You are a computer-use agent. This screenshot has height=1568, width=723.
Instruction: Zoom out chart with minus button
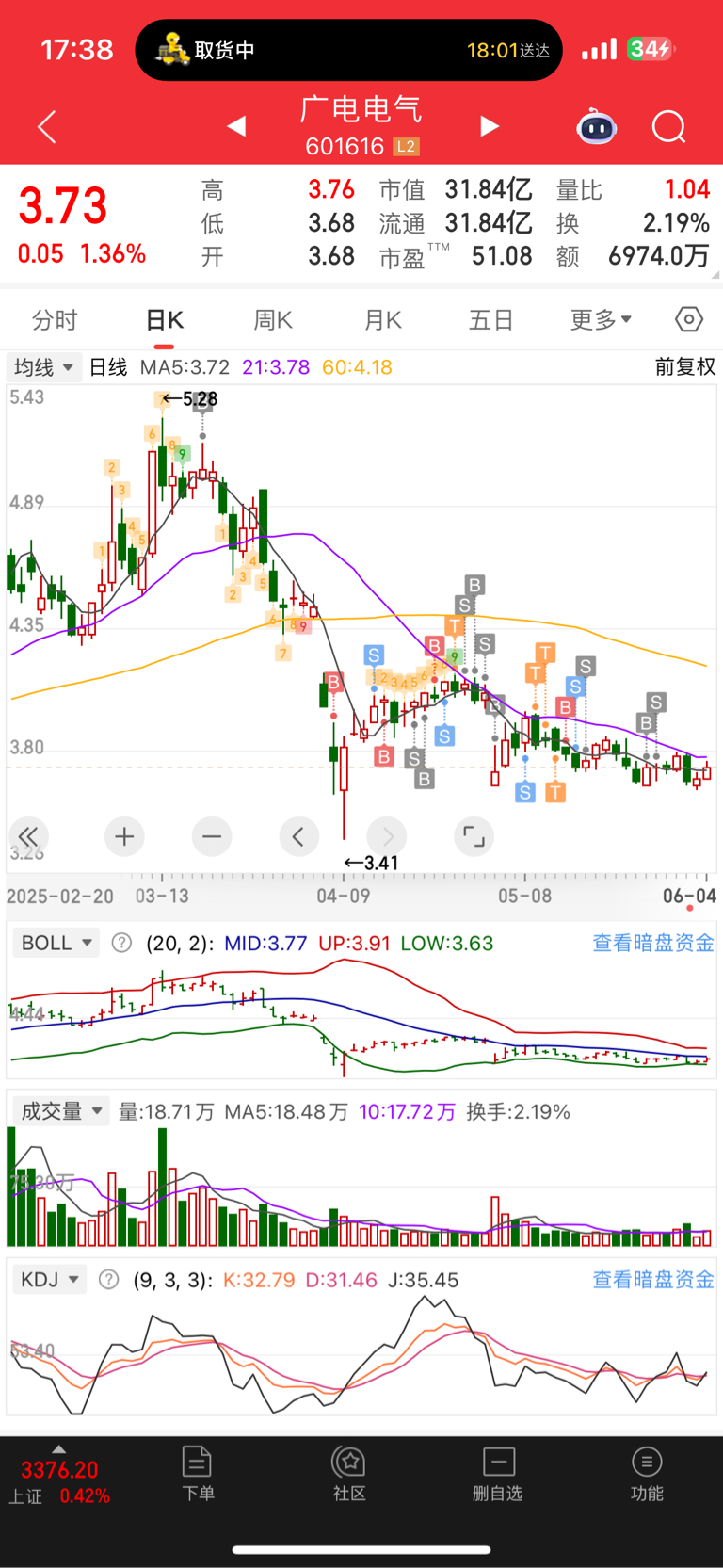(x=212, y=836)
